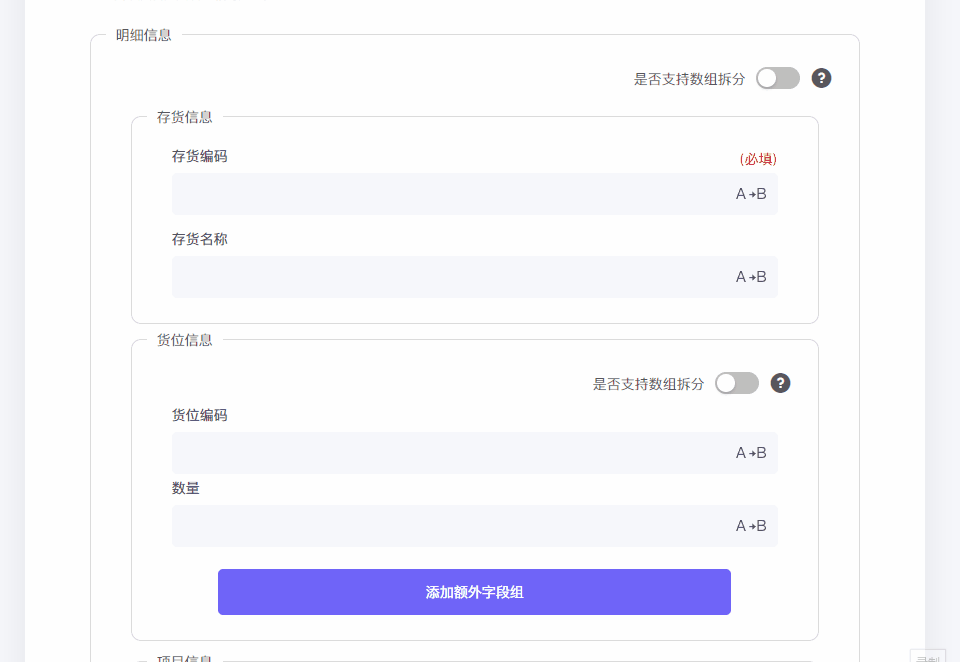Focus the 存货编码 input field
The width and height of the screenshot is (960, 662).
click(450, 194)
